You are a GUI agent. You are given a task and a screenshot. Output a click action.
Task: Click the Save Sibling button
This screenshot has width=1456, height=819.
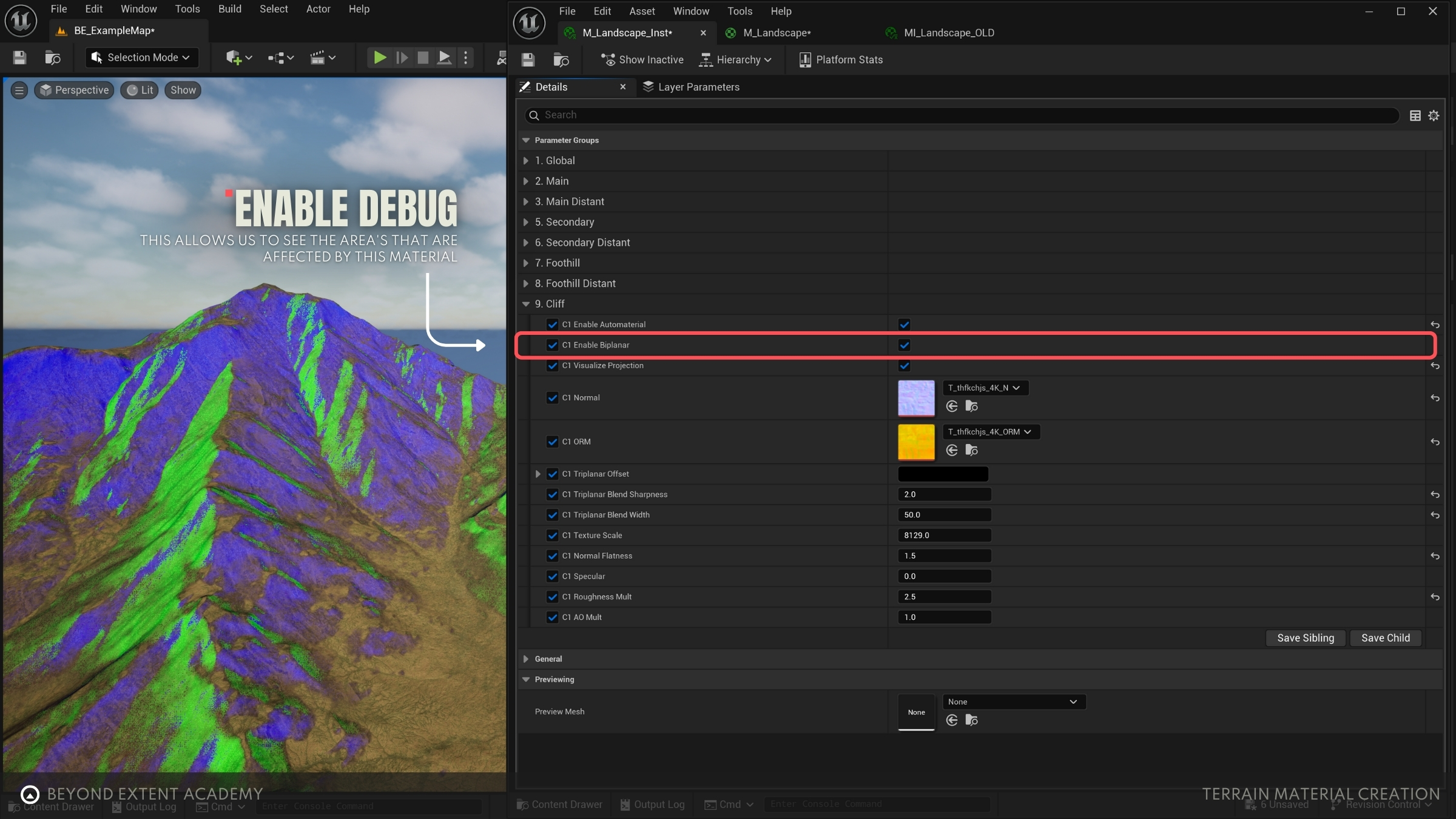tap(1305, 638)
